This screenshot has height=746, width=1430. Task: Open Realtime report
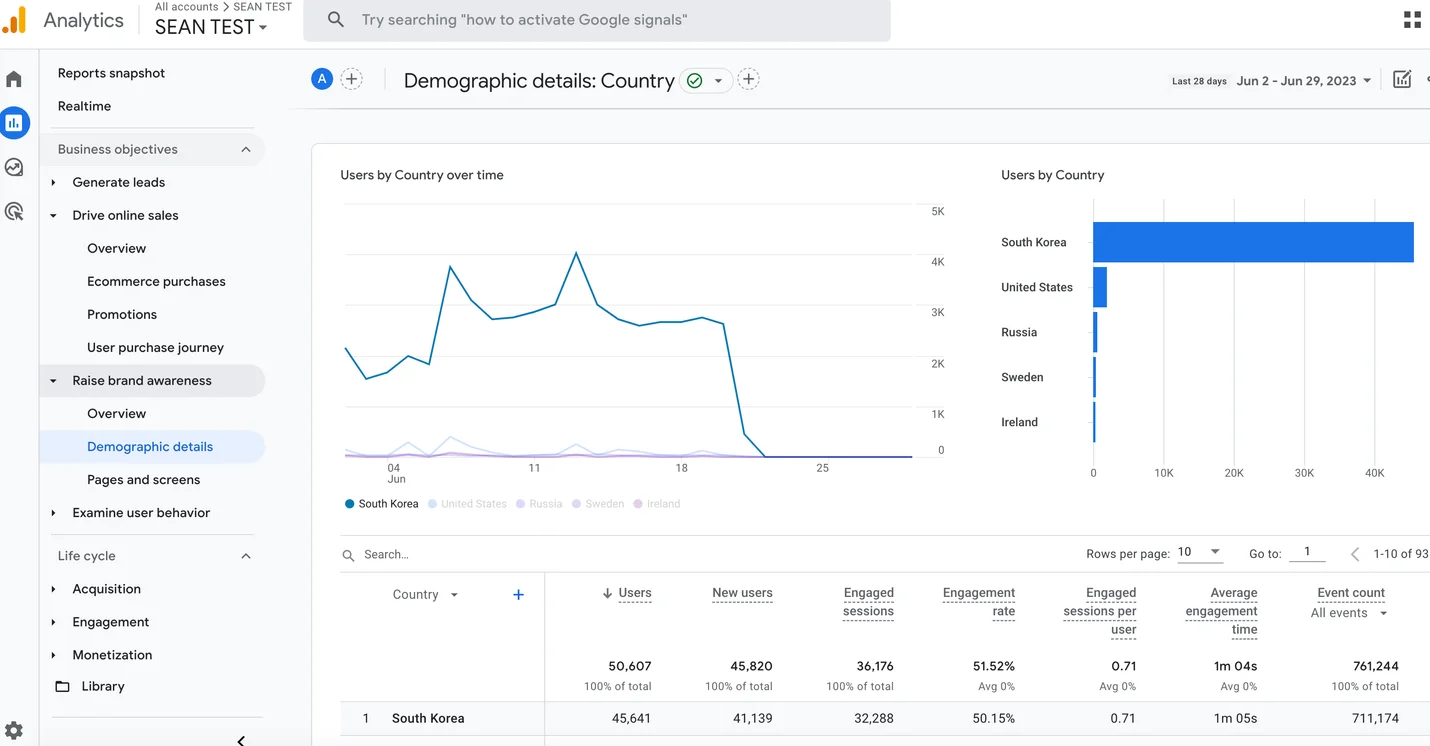84,106
